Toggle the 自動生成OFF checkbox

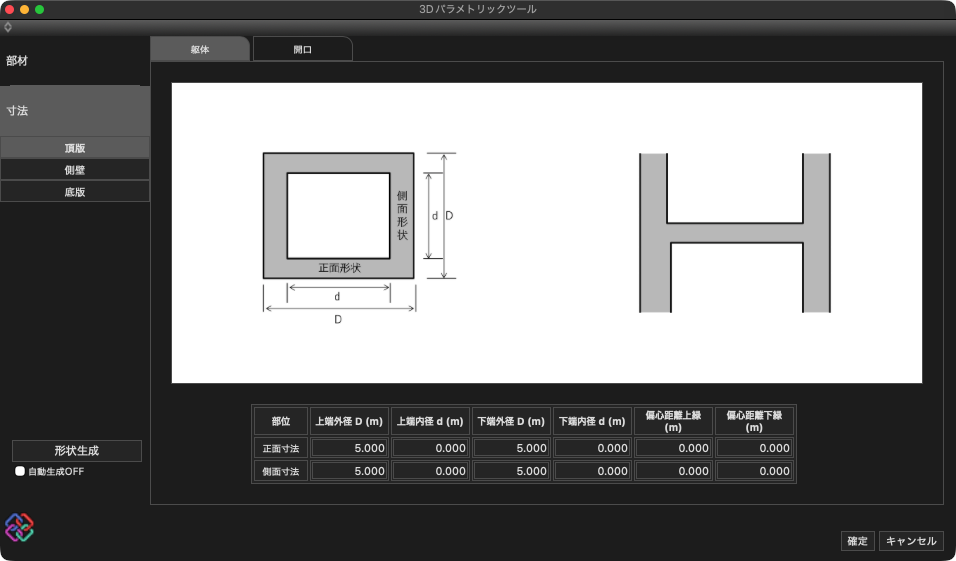pyautogui.click(x=20, y=471)
